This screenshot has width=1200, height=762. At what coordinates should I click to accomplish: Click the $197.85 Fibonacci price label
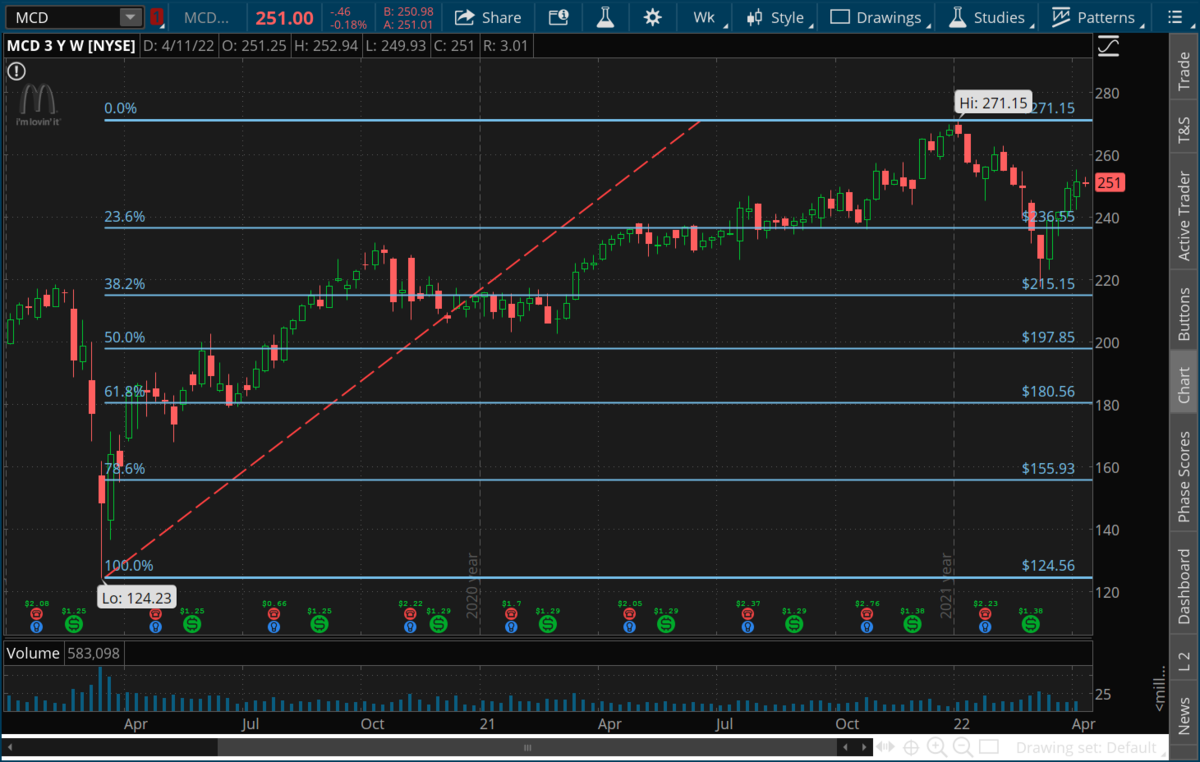pos(1048,337)
